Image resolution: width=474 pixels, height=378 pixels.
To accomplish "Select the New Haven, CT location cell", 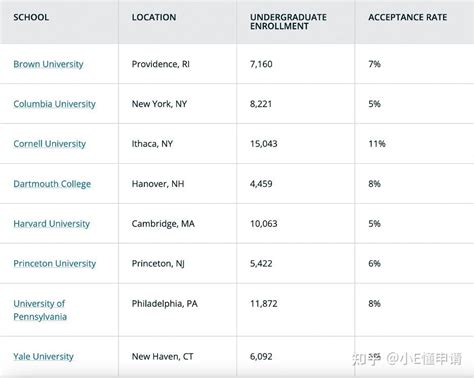I will [162, 357].
